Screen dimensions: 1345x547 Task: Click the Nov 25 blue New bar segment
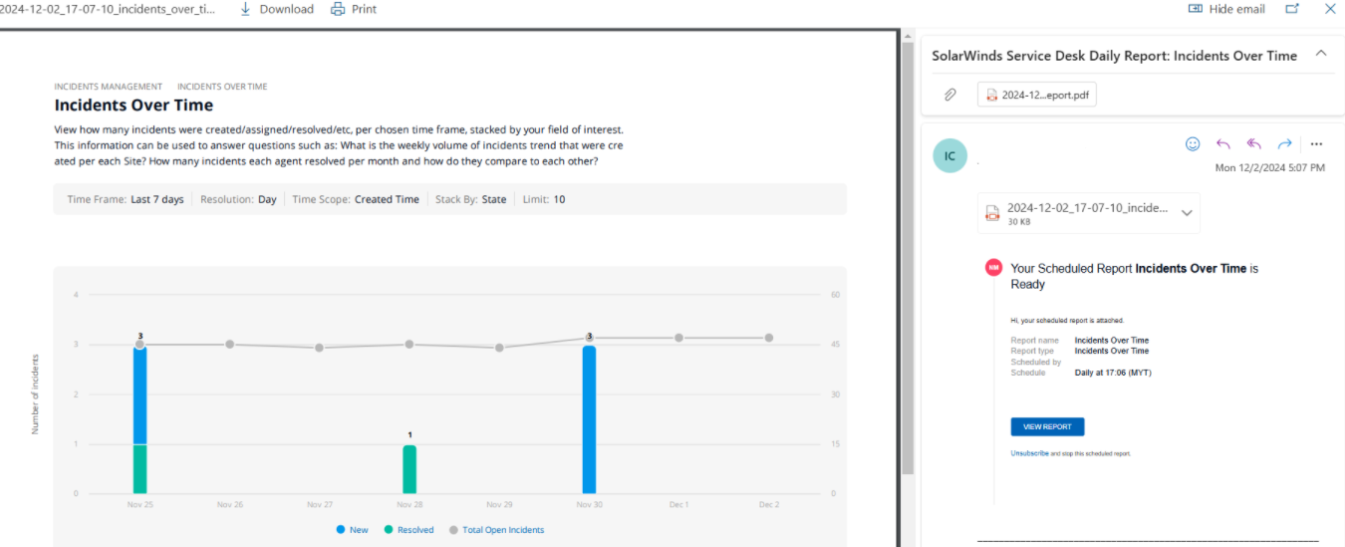tap(140, 394)
